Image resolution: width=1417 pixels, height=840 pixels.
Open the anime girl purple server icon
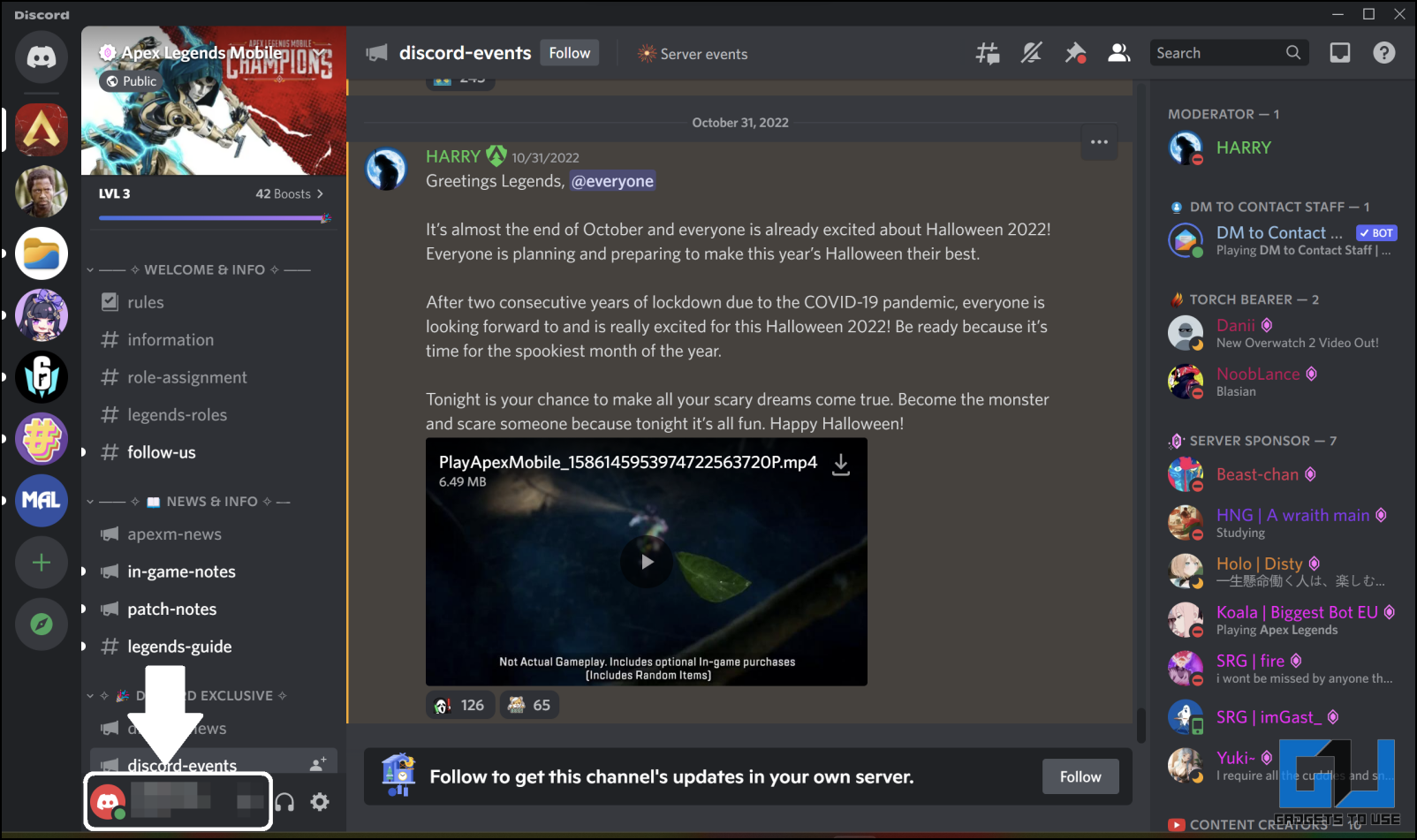pos(42,315)
